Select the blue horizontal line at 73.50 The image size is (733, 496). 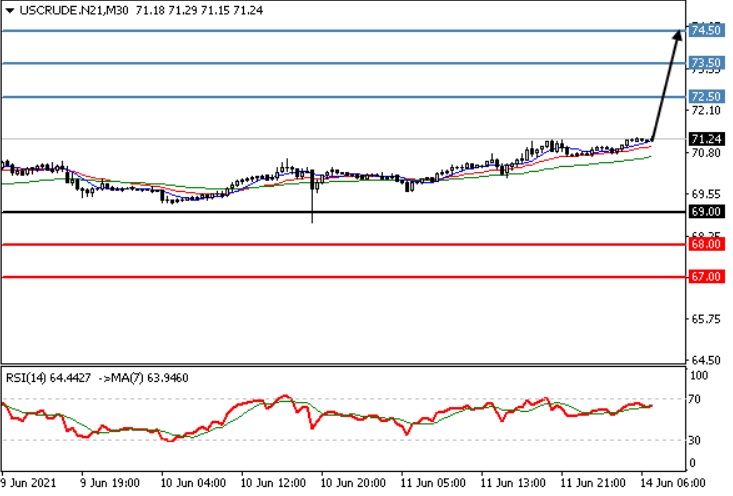click(344, 63)
